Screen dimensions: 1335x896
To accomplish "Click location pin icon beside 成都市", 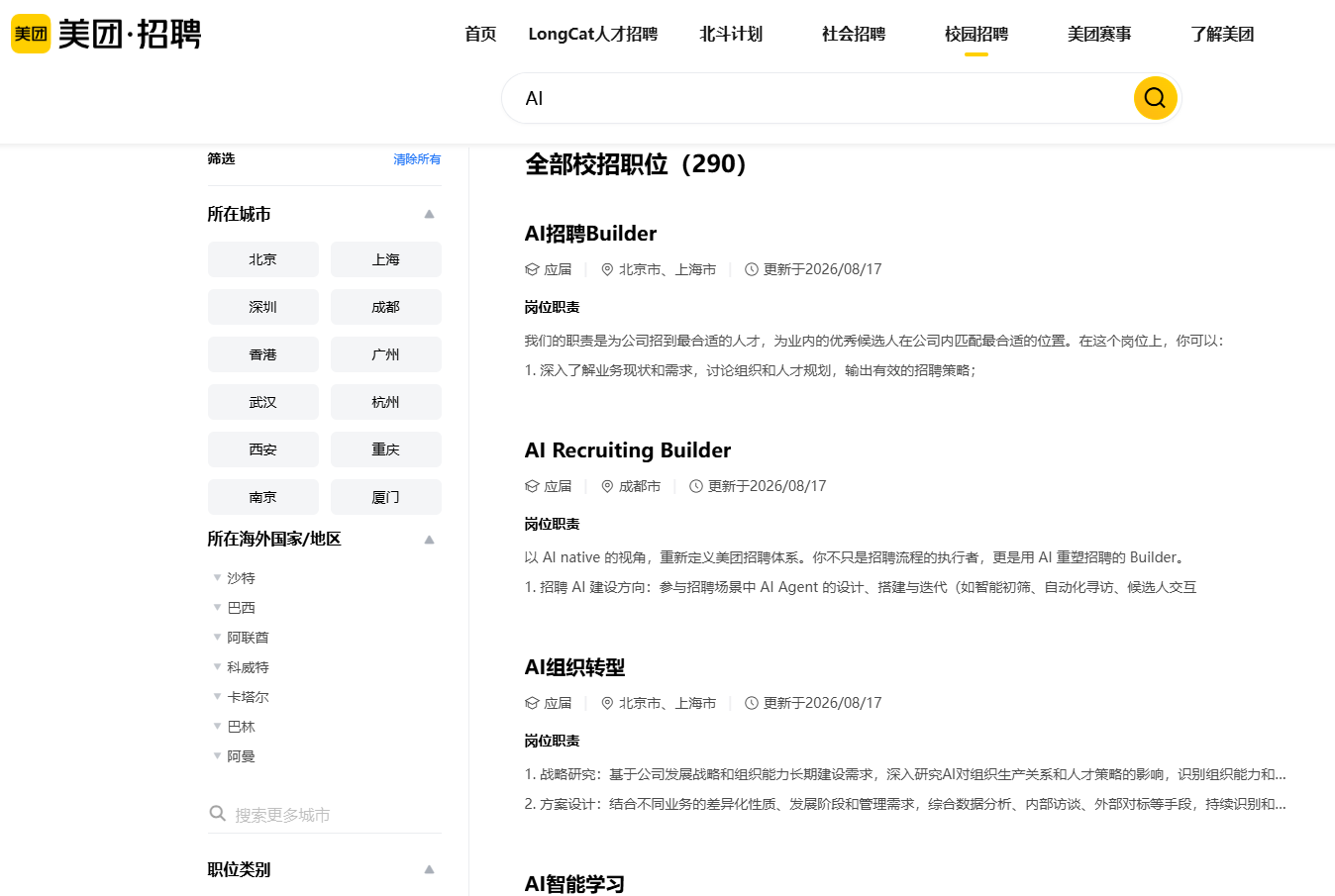I will pos(607,486).
